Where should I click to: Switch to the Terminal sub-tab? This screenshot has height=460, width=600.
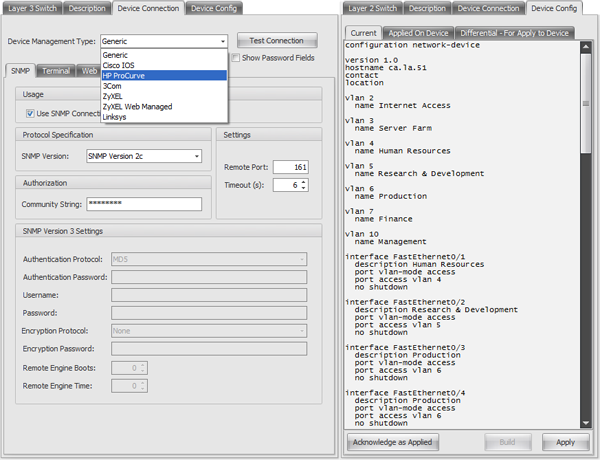(x=56, y=71)
